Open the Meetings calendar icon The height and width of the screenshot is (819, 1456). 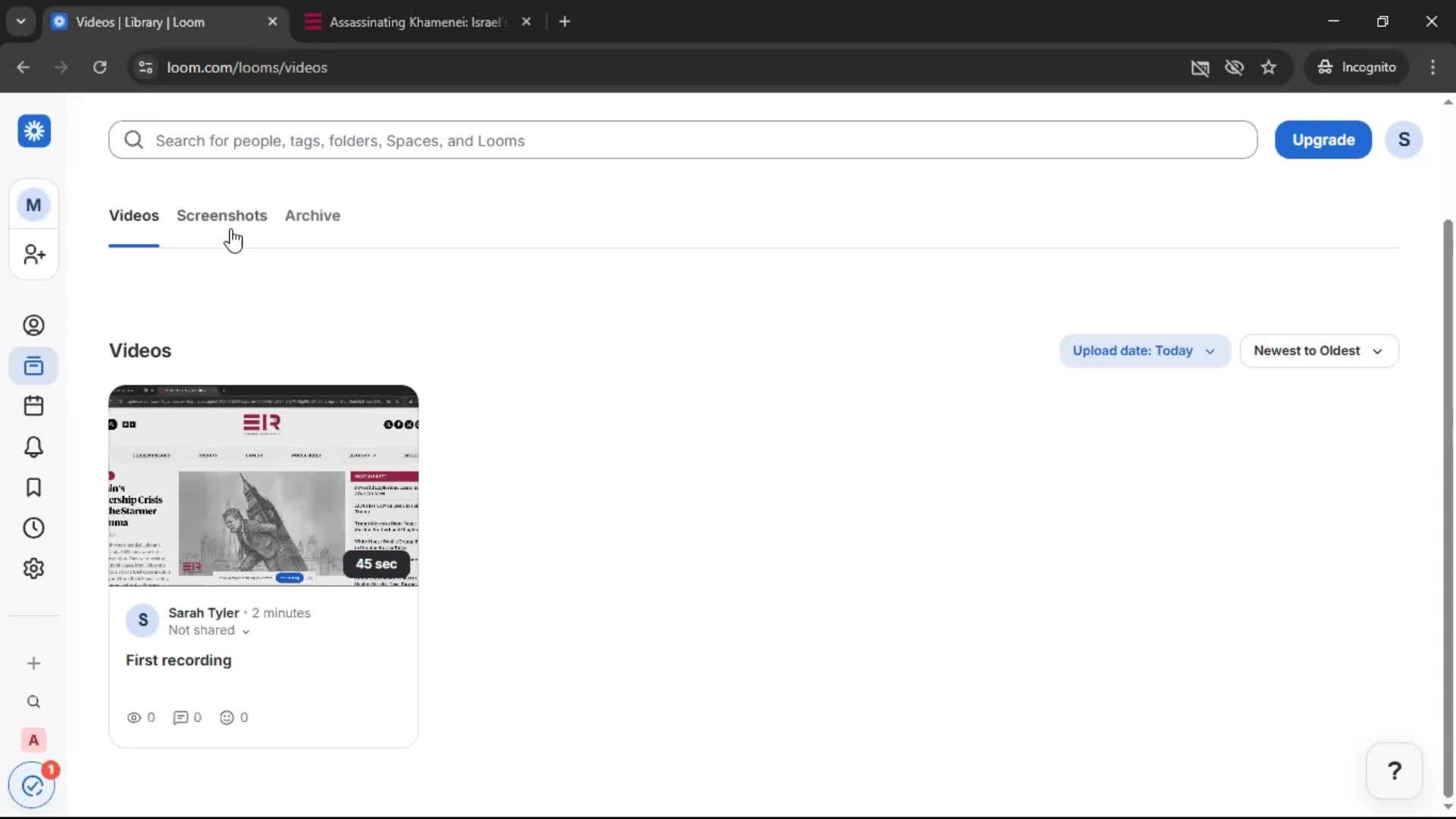click(x=33, y=406)
